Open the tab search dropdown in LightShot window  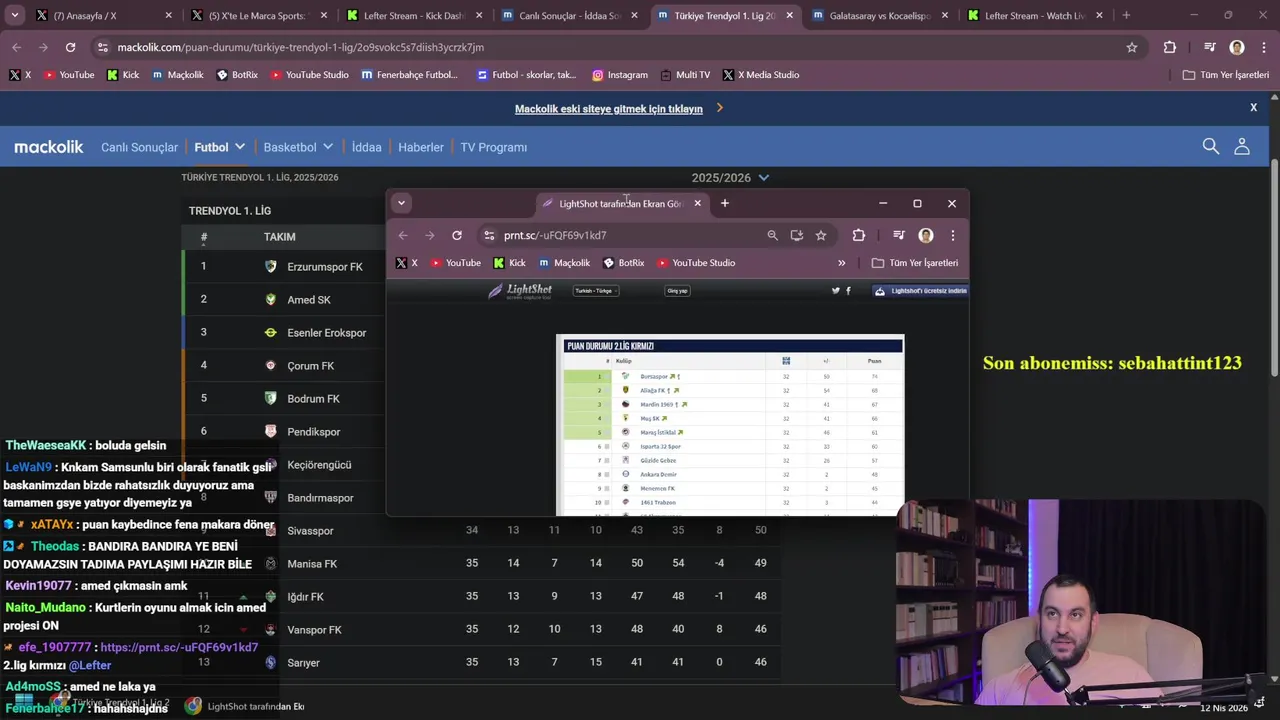tap(401, 203)
